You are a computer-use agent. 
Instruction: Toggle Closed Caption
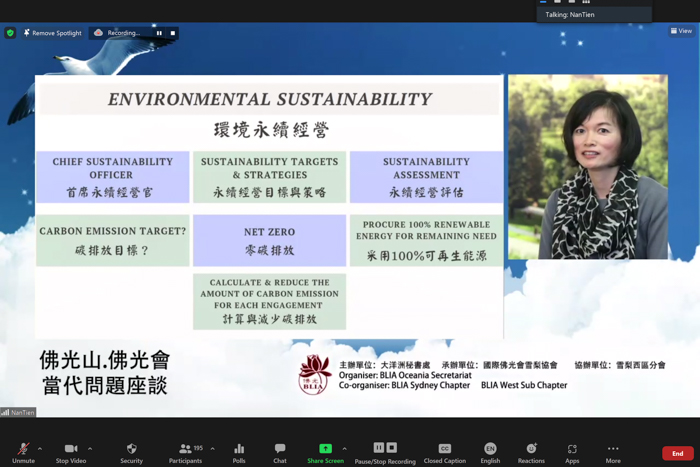445,453
